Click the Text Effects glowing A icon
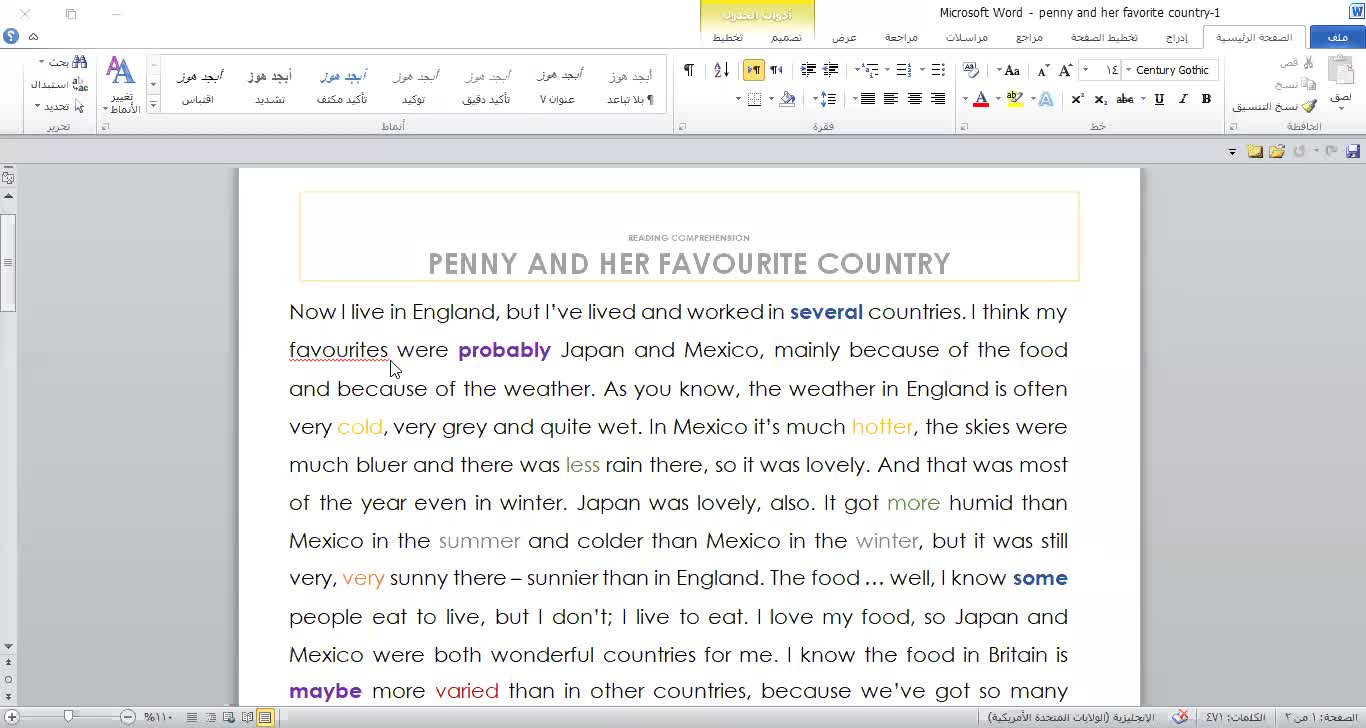The height and width of the screenshot is (728, 1366). tap(1046, 99)
